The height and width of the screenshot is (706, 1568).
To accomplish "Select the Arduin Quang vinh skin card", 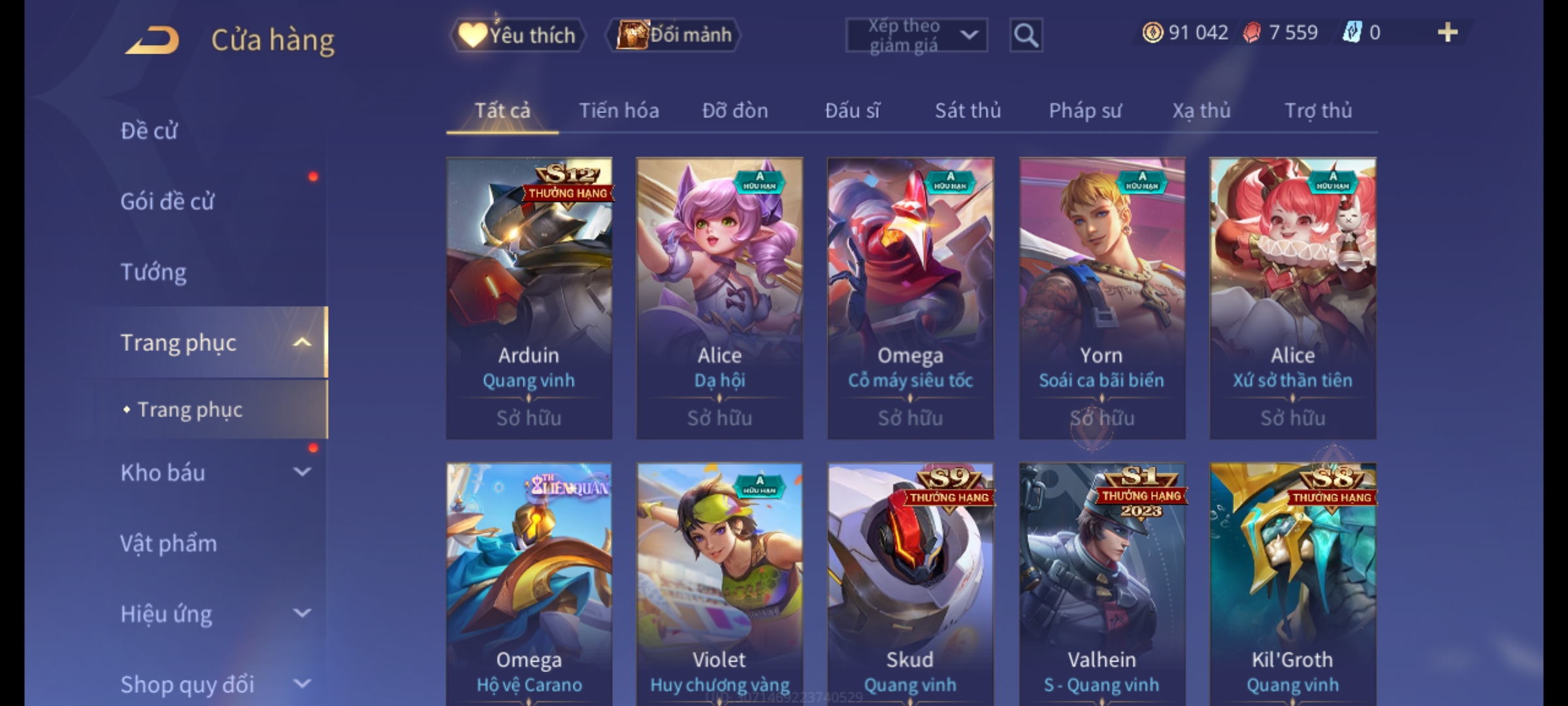I will pos(529,298).
